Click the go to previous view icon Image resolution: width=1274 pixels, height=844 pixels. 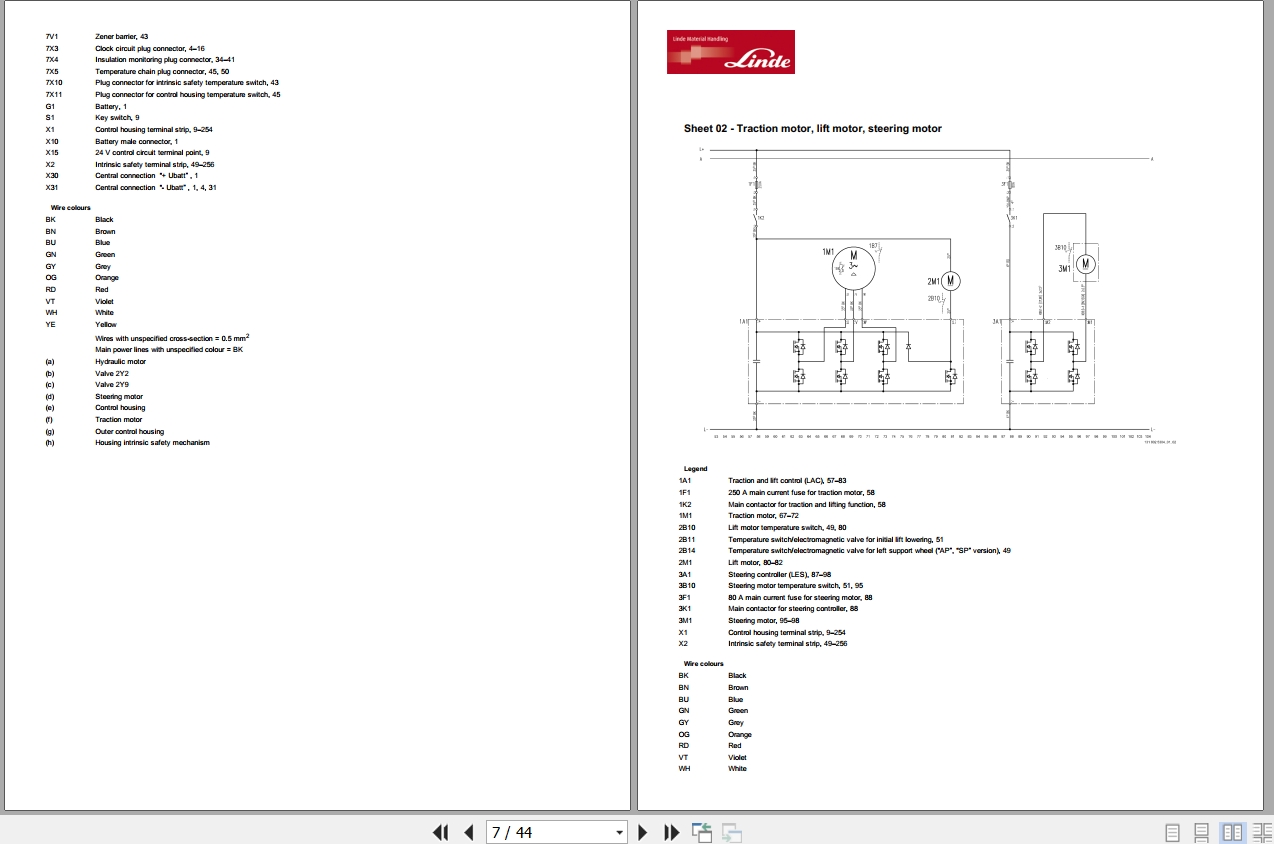(x=701, y=832)
